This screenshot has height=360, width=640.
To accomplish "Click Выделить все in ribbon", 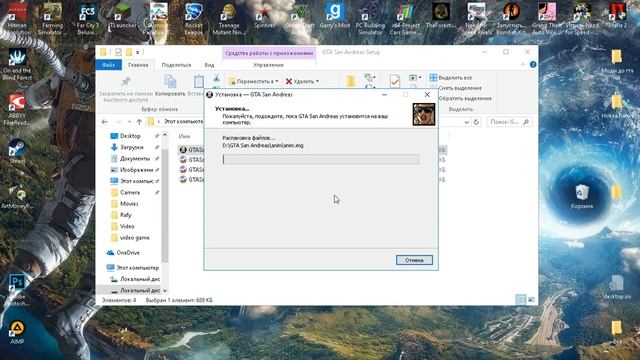I will pyautogui.click(x=451, y=78).
